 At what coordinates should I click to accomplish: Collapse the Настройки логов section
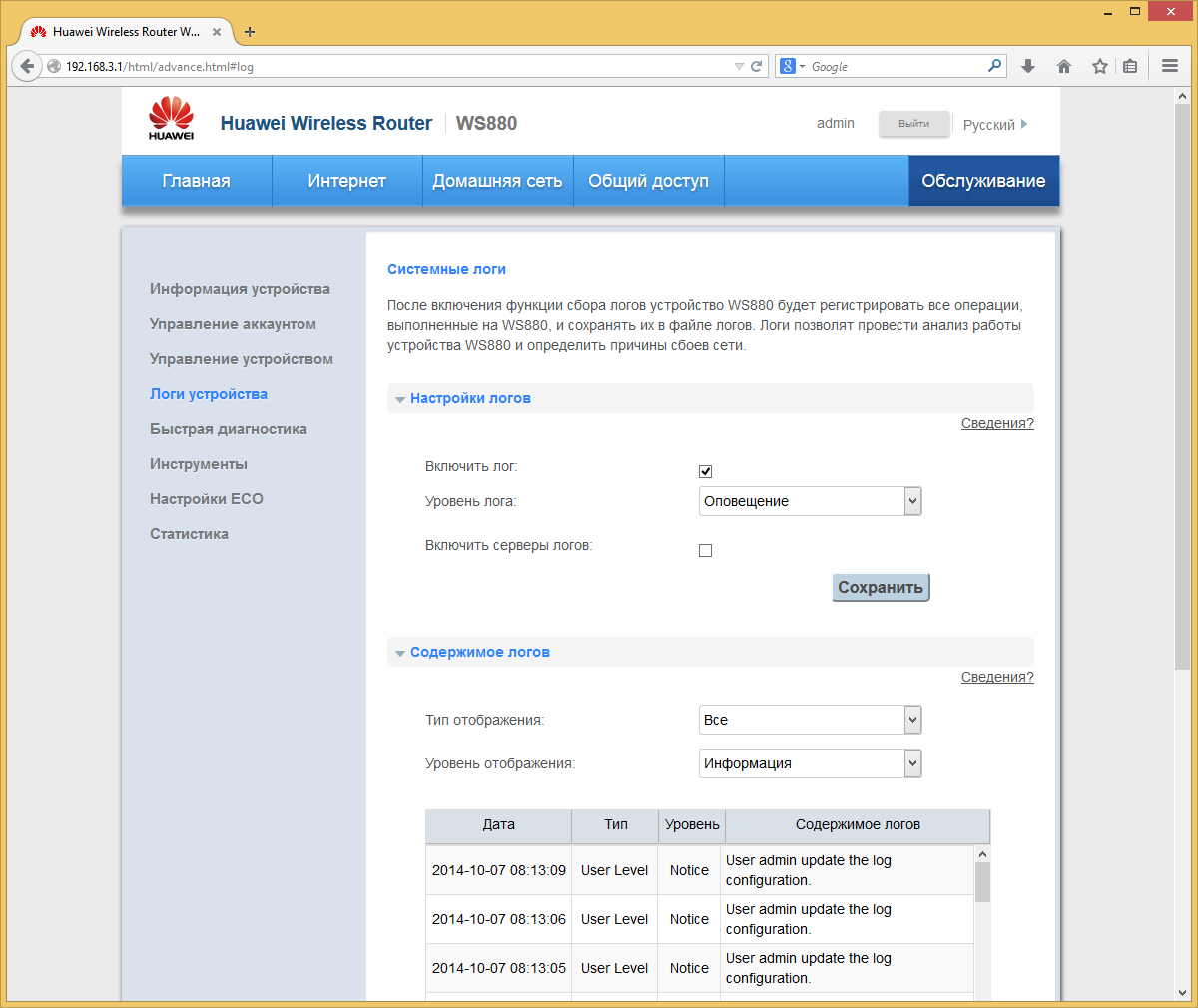(x=711, y=398)
